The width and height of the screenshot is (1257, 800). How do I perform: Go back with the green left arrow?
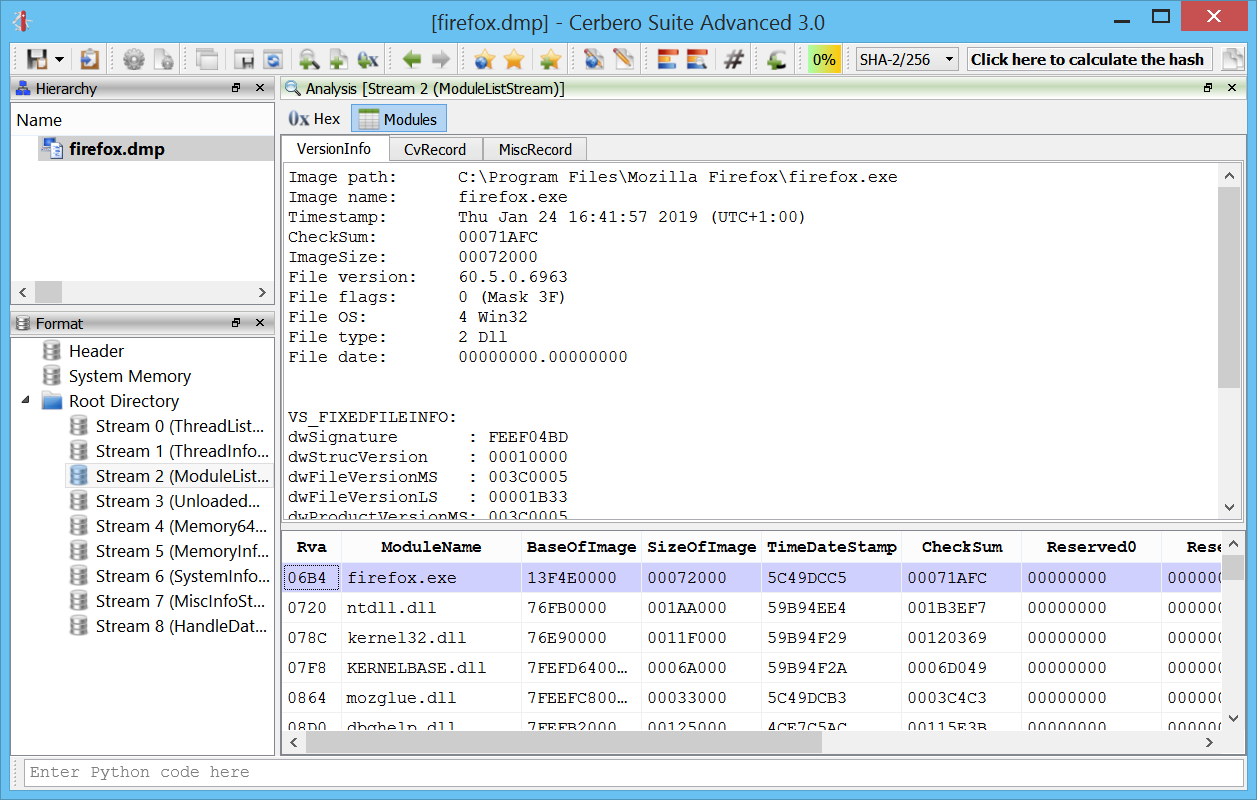(x=411, y=59)
